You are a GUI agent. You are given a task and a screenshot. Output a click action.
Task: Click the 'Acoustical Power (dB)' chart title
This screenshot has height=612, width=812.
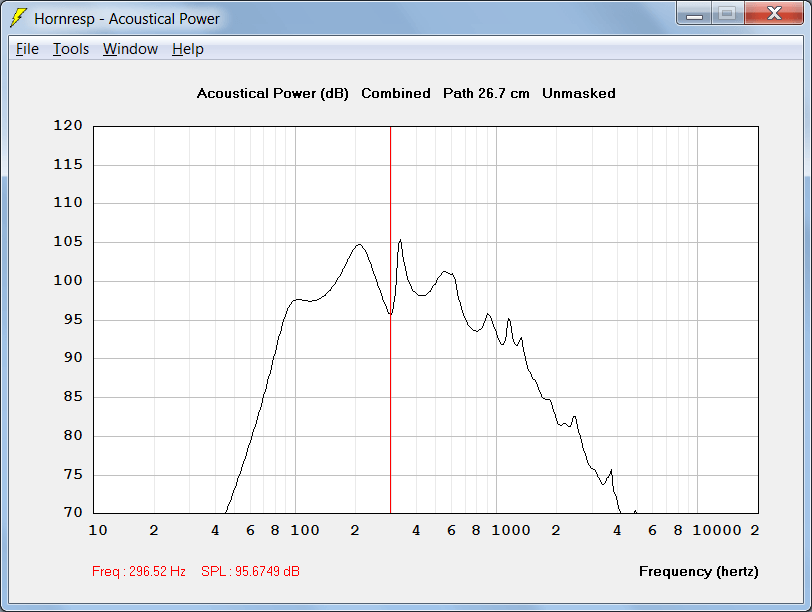[x=272, y=94]
